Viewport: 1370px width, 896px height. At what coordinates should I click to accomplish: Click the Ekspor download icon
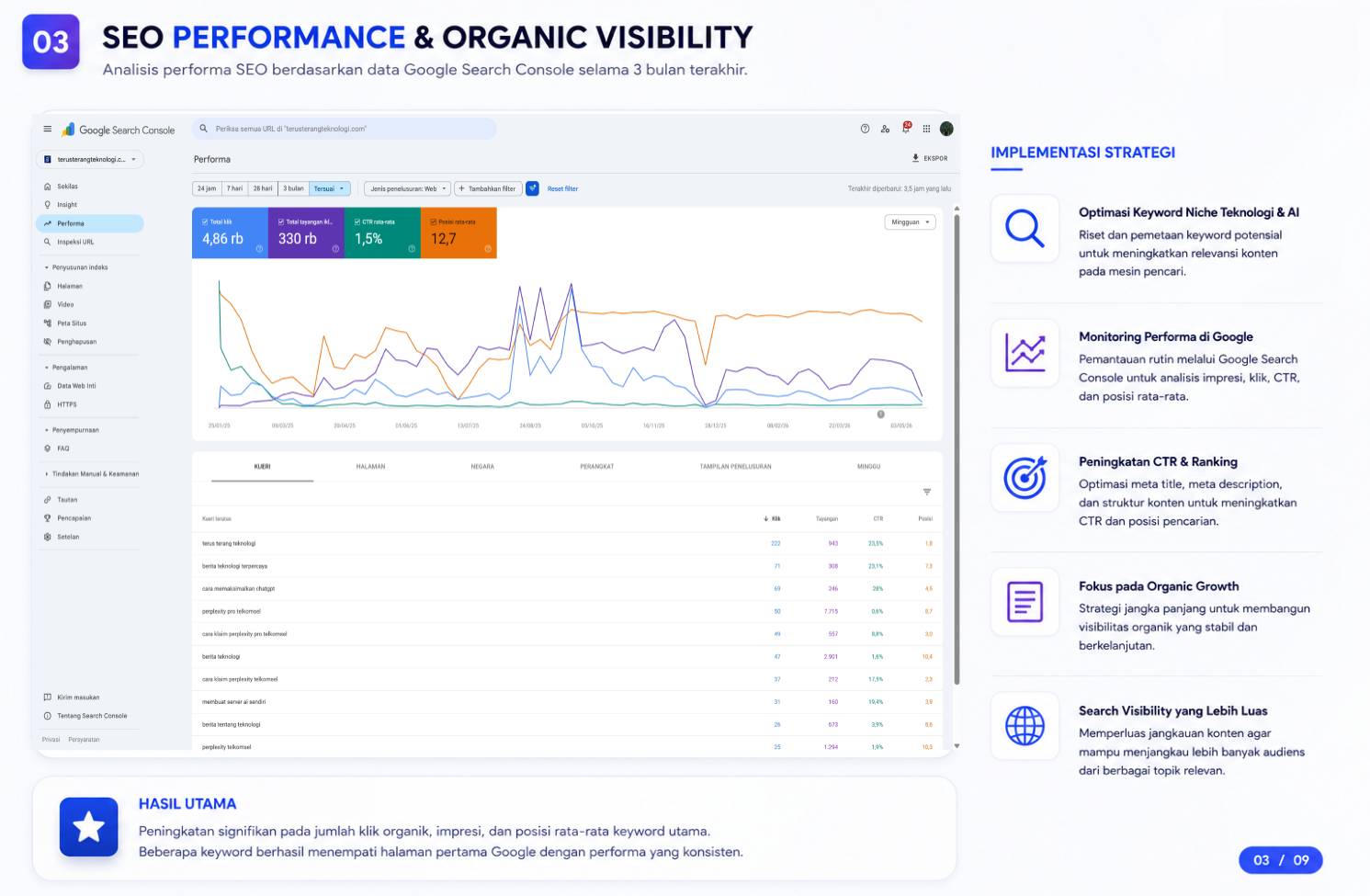coord(915,158)
